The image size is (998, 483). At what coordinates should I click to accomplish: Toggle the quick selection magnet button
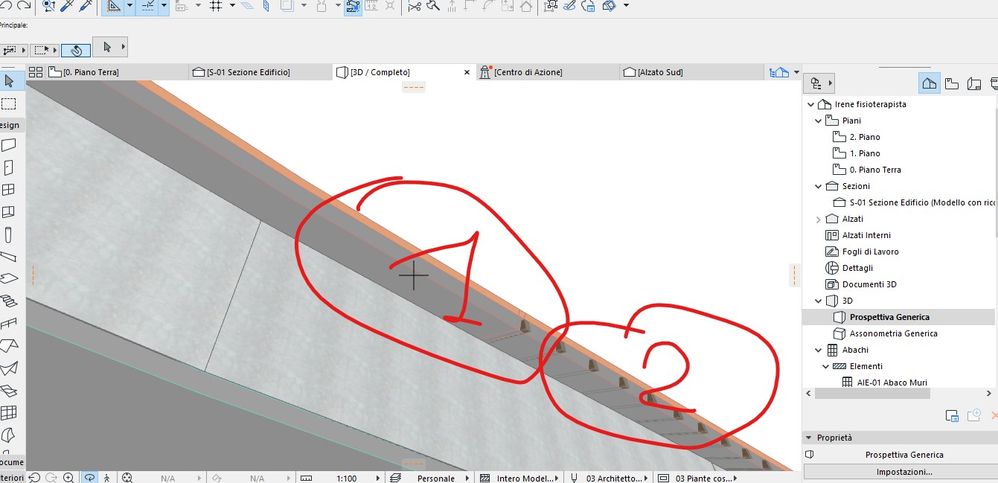[x=76, y=50]
